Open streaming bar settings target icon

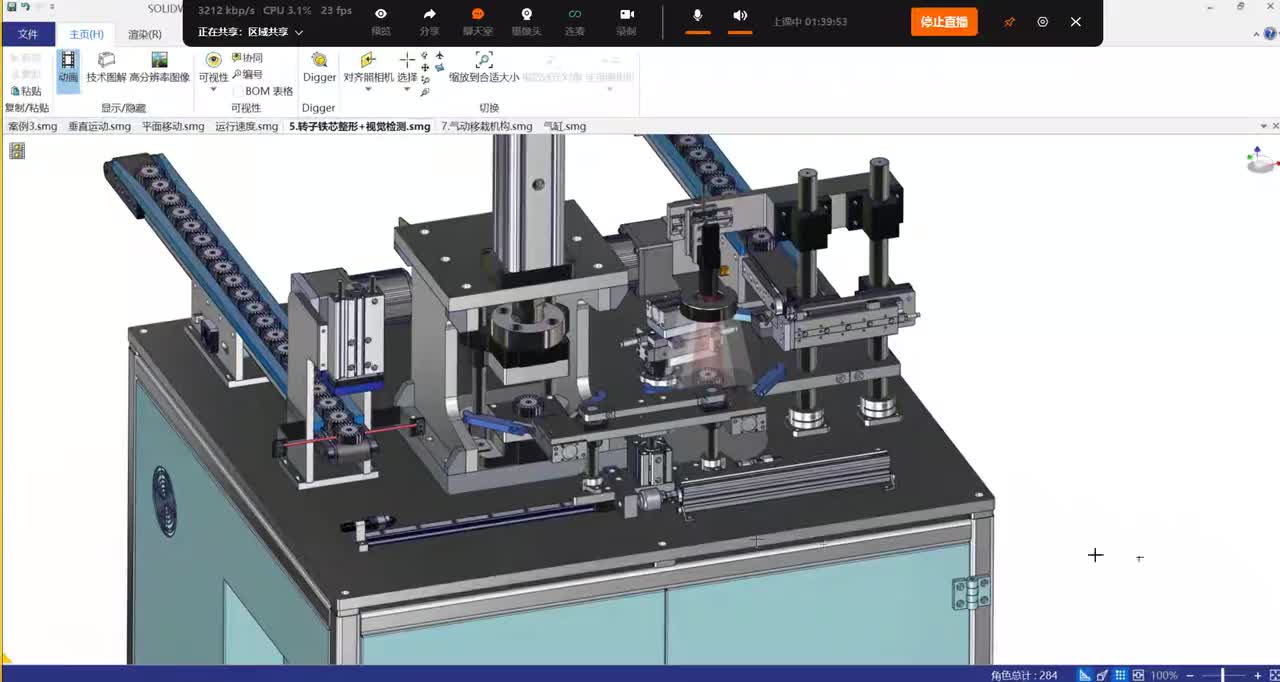tap(1042, 22)
